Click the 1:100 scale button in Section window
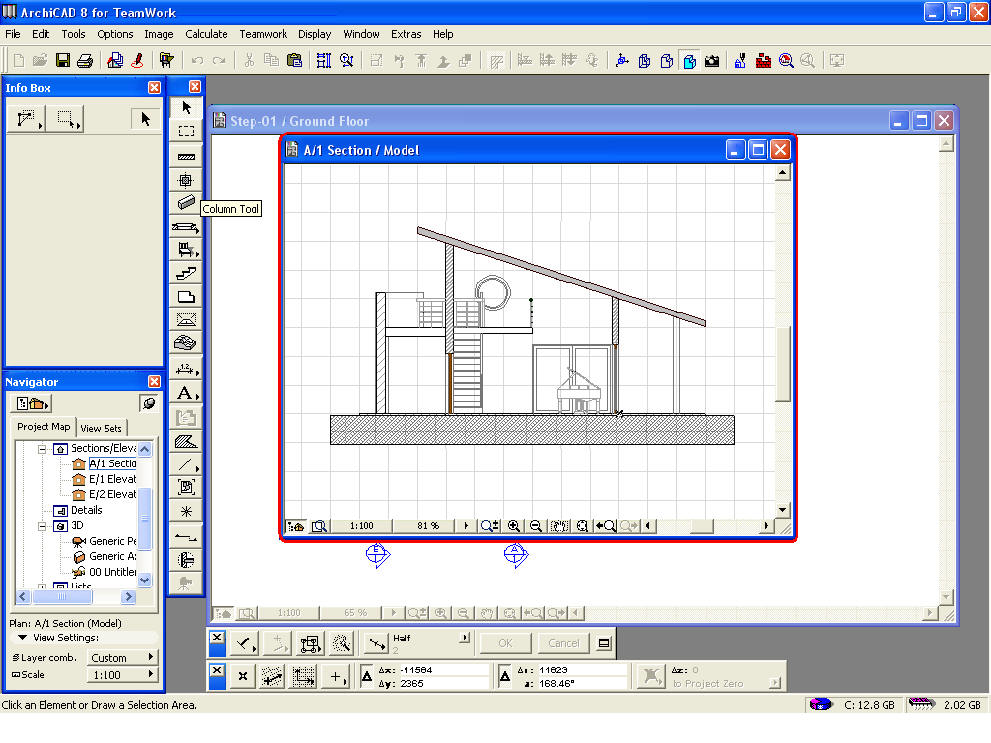Viewport: 991px width, 743px height. 362,526
